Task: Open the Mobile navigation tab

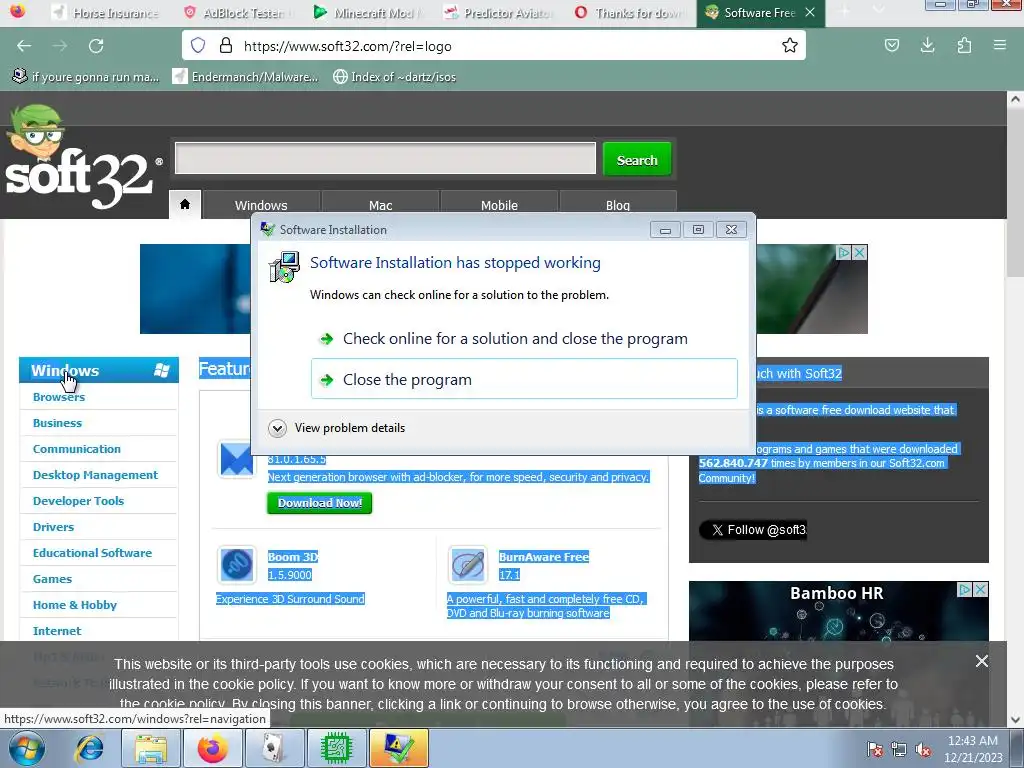Action: (499, 205)
